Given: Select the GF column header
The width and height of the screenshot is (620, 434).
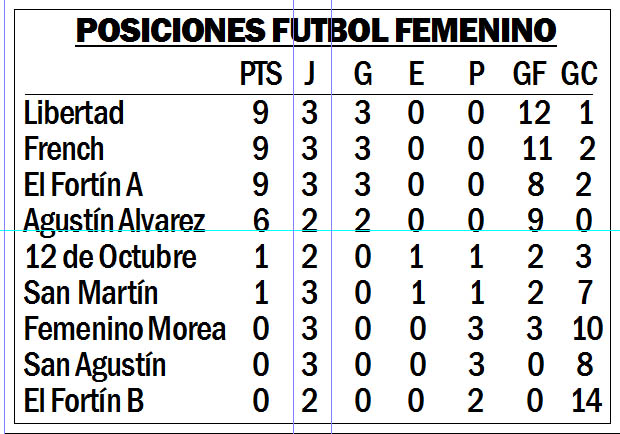Looking at the screenshot, I should pos(530,74).
